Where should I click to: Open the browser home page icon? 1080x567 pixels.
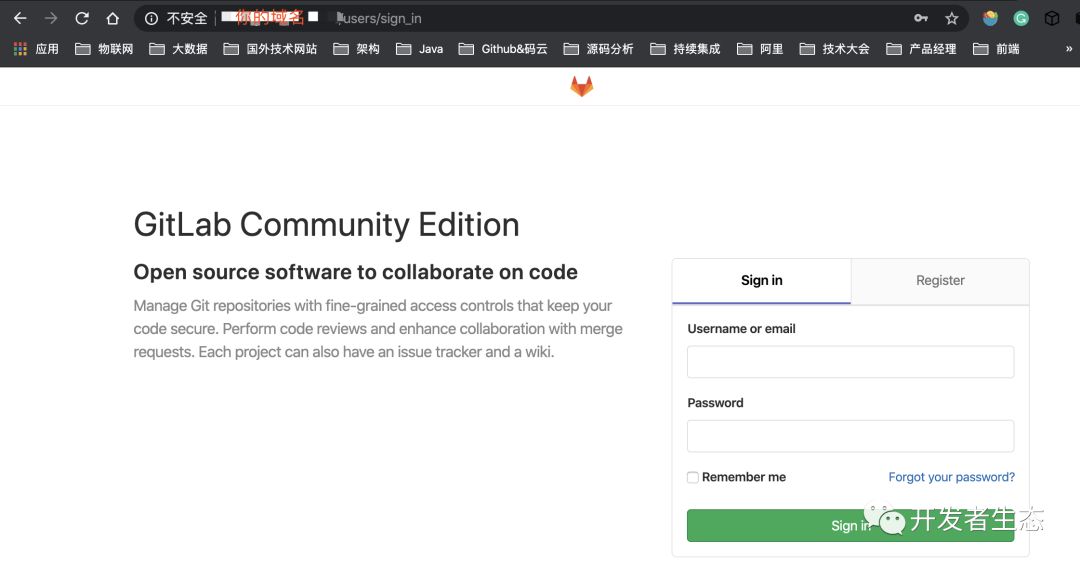(112, 19)
